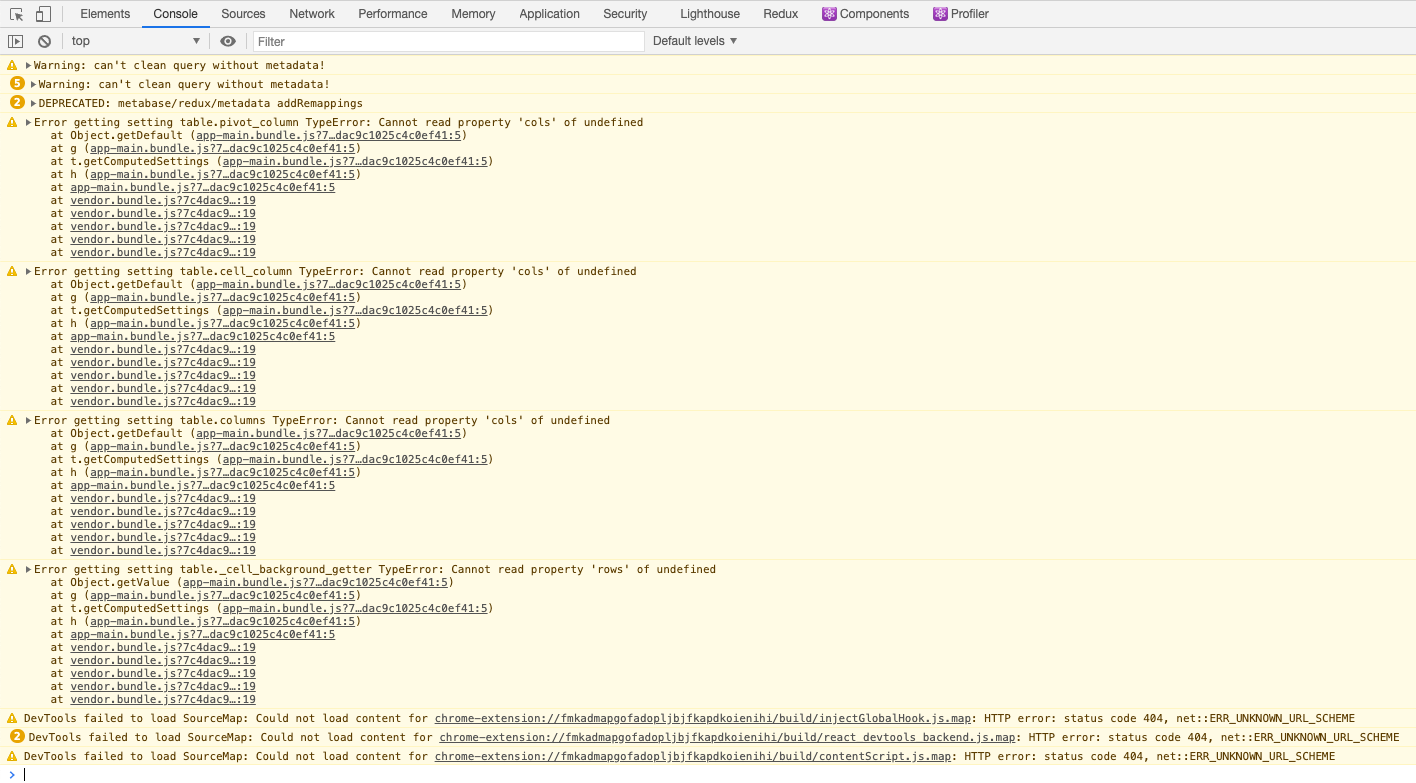Click the warning icon beside table.columns error
1416x783 pixels.
[x=12, y=420]
